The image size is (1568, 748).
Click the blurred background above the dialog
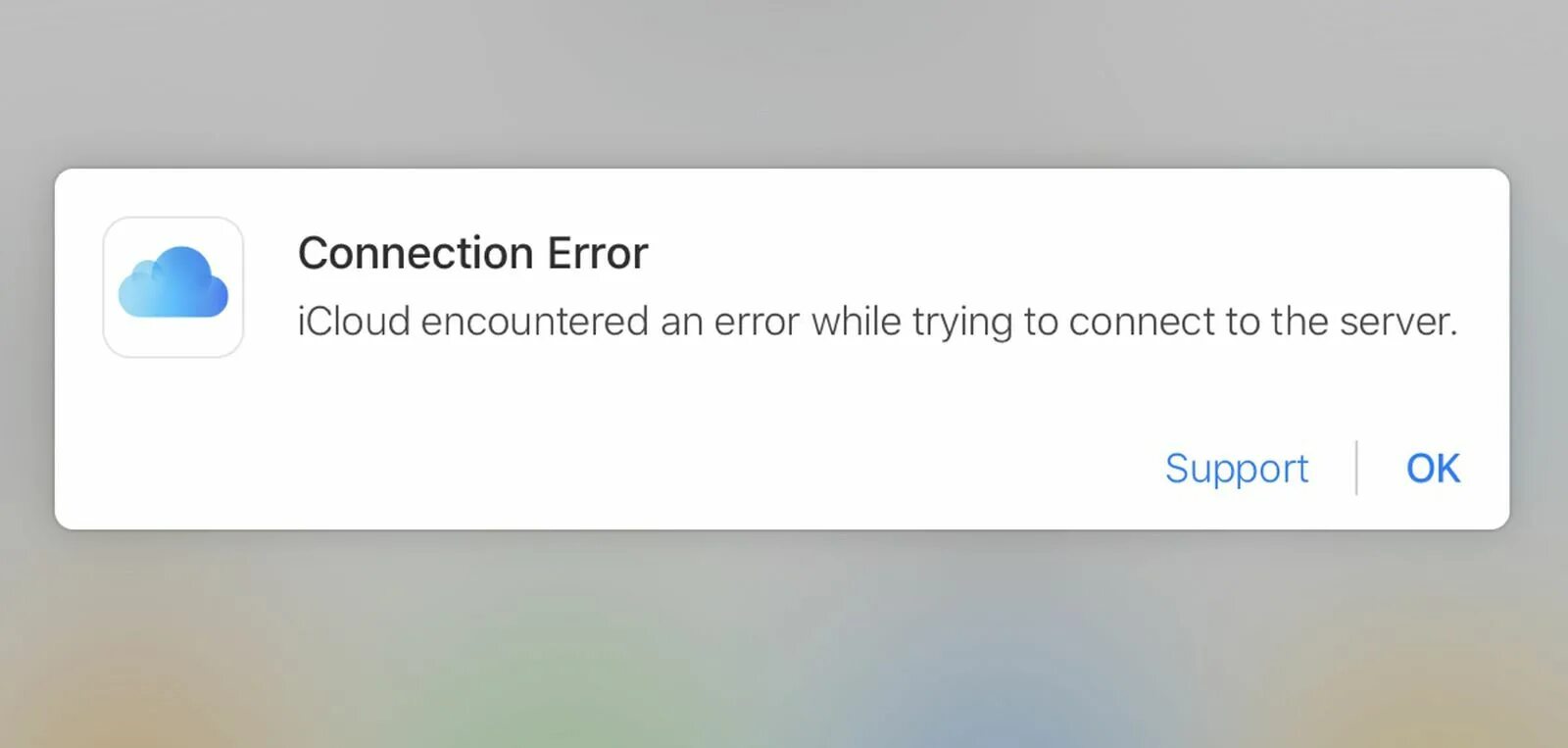pyautogui.click(x=784, y=83)
